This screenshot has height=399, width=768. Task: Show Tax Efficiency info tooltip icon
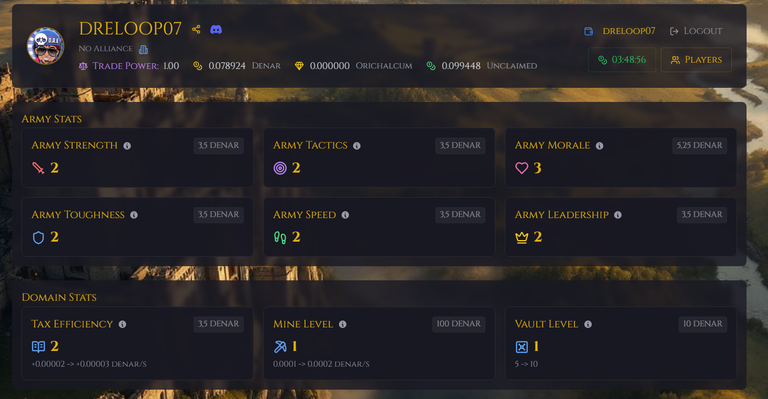click(x=122, y=324)
